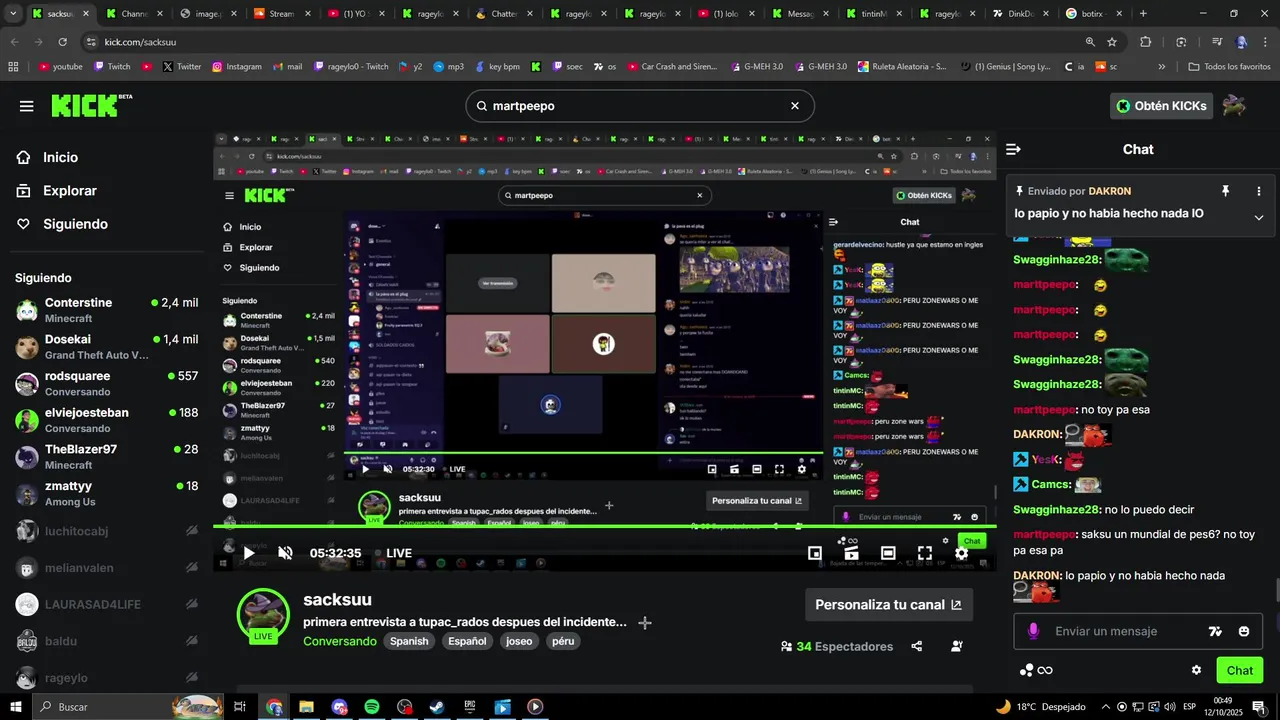Open Spotify from the Windows taskbar
The width and height of the screenshot is (1280, 720).
[371, 707]
